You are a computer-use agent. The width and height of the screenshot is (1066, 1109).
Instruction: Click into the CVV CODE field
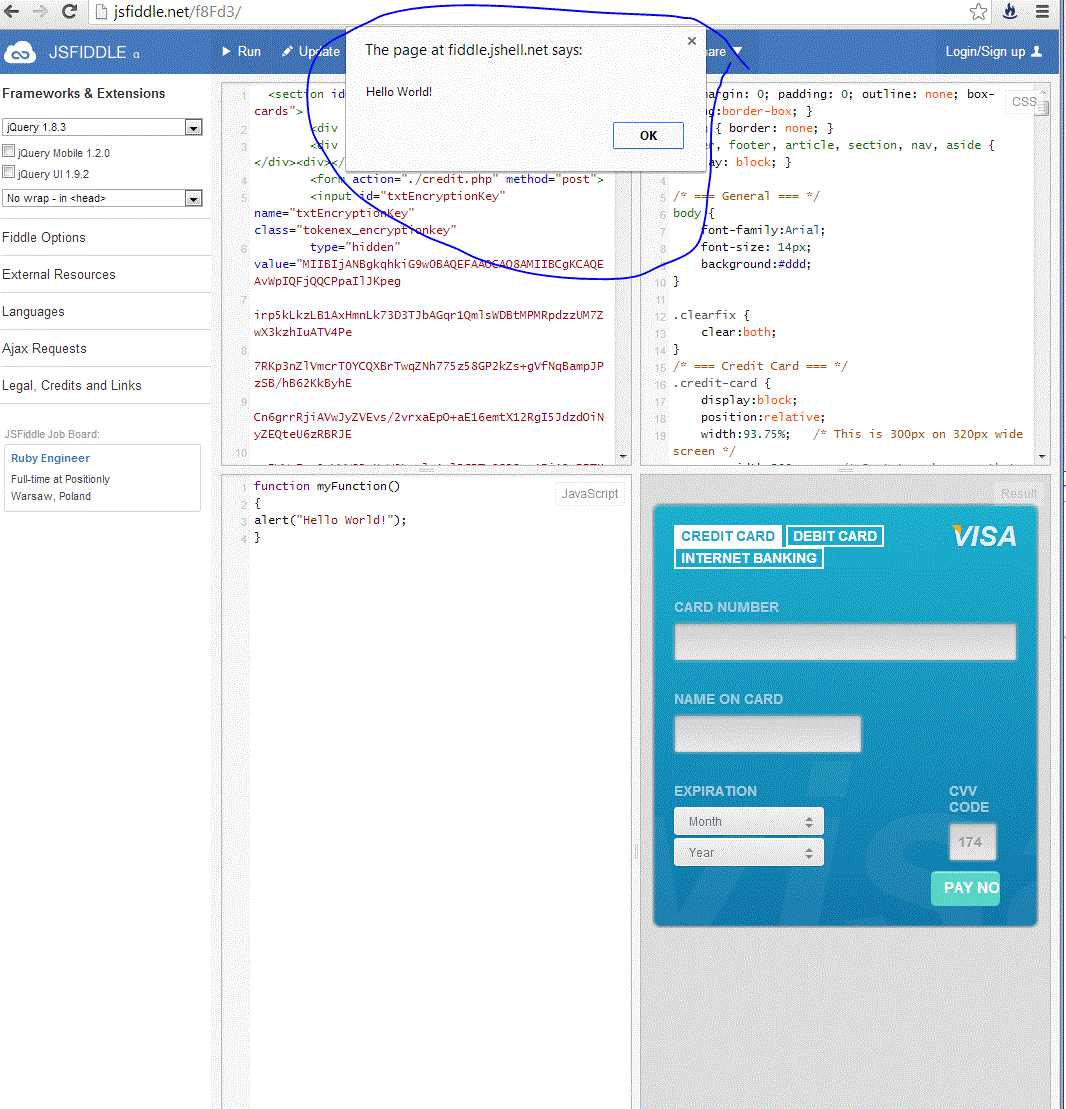972,842
